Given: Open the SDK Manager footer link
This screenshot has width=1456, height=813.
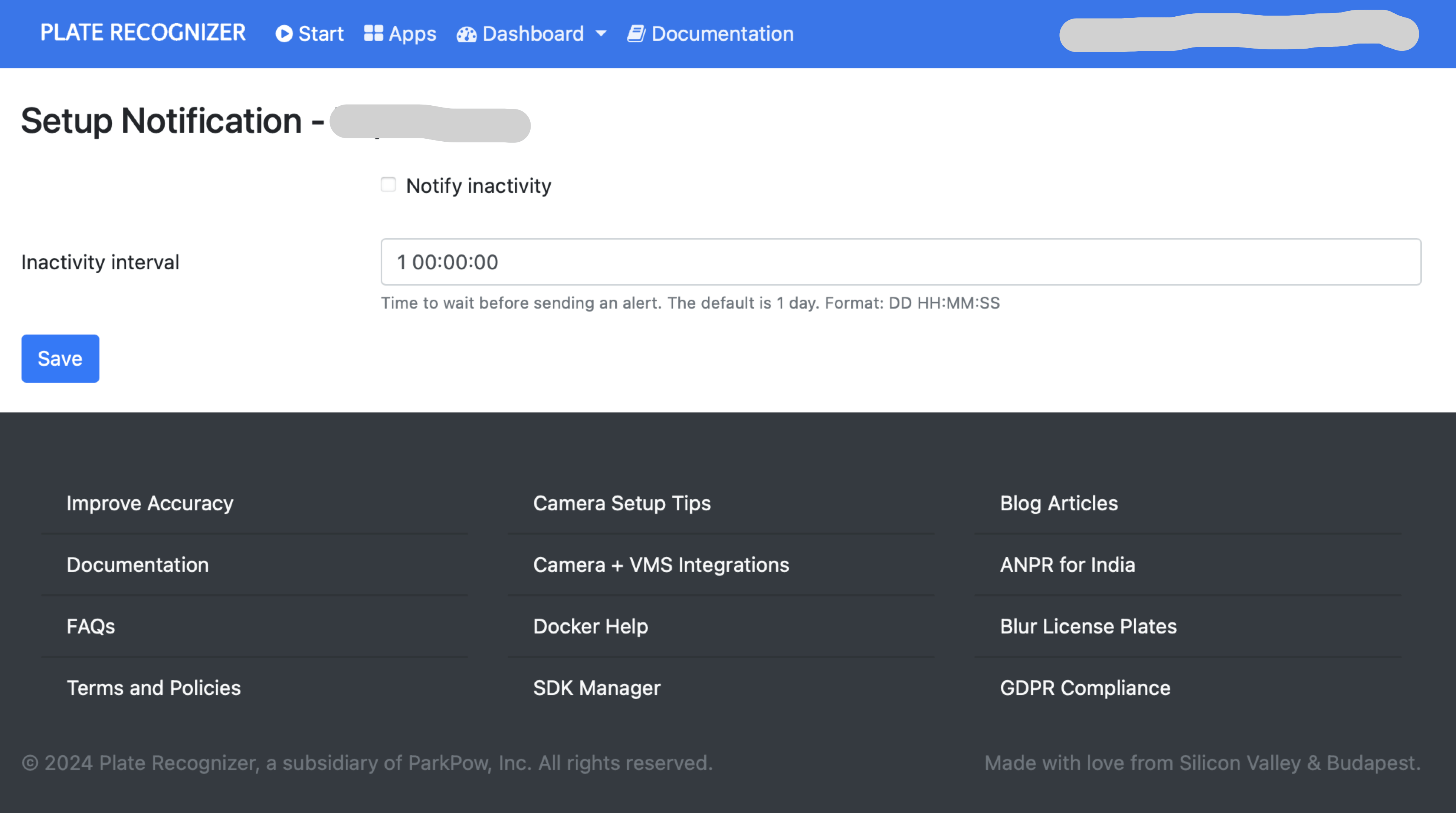Looking at the screenshot, I should point(596,688).
